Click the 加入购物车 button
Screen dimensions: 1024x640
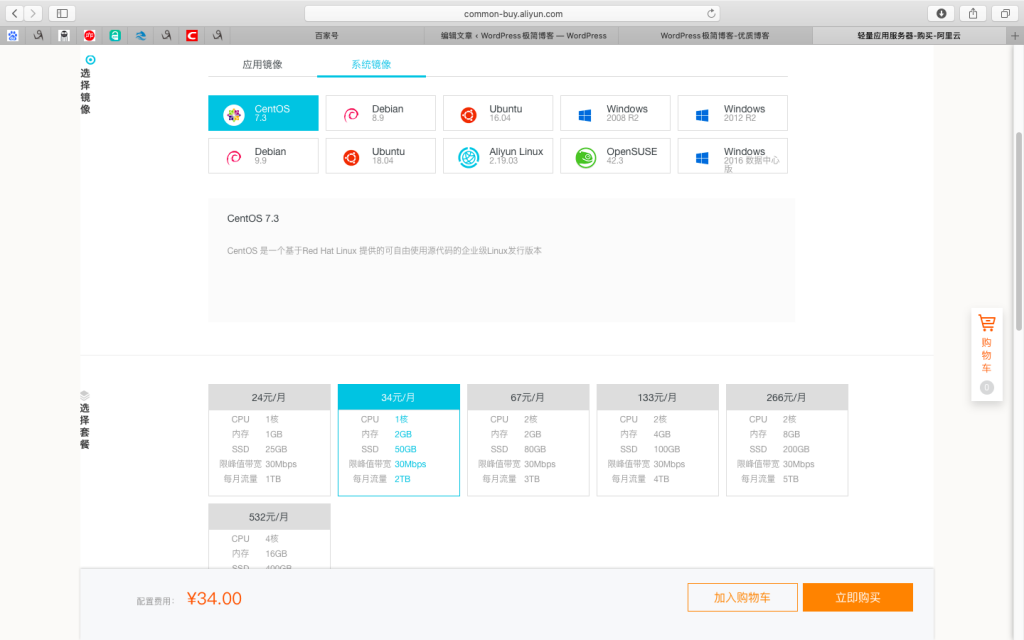point(743,598)
